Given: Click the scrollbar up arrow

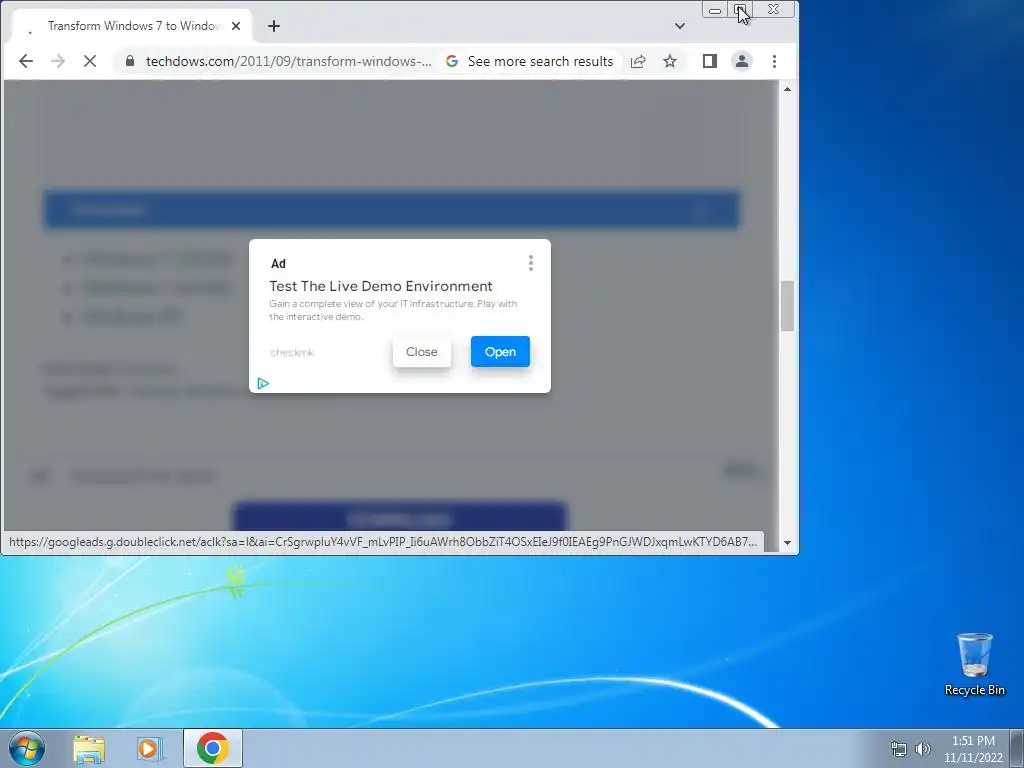Looking at the screenshot, I should pos(788,89).
